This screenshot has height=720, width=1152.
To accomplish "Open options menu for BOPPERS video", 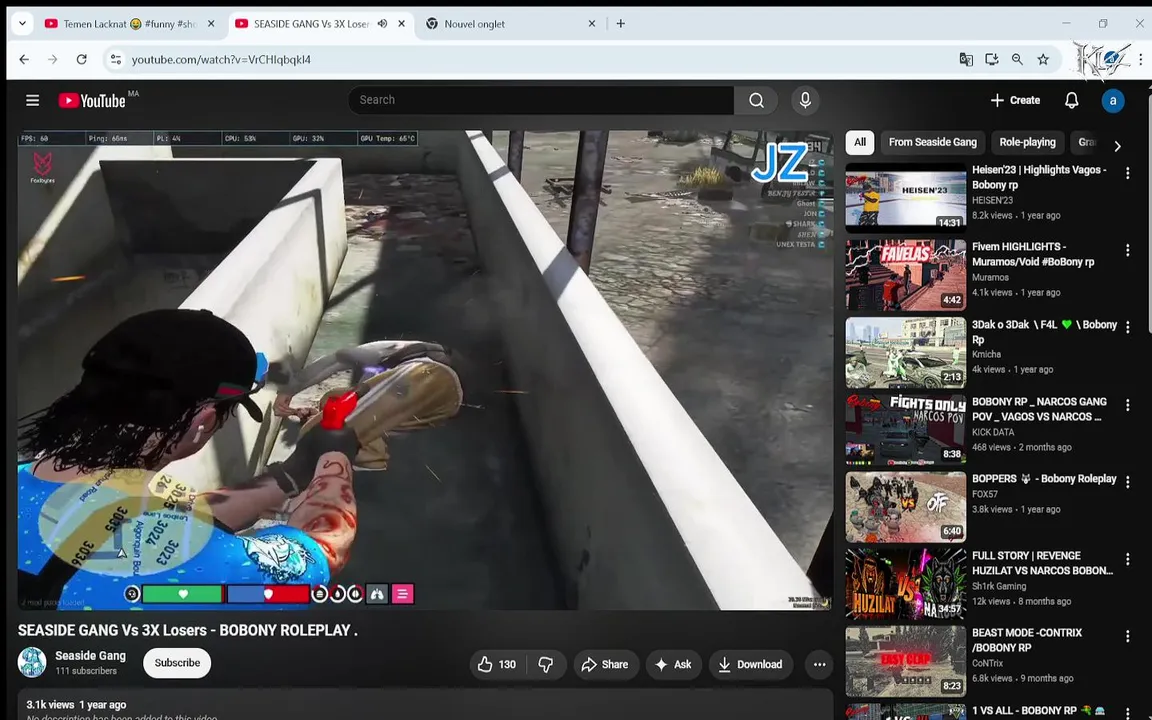I will click(x=1128, y=482).
